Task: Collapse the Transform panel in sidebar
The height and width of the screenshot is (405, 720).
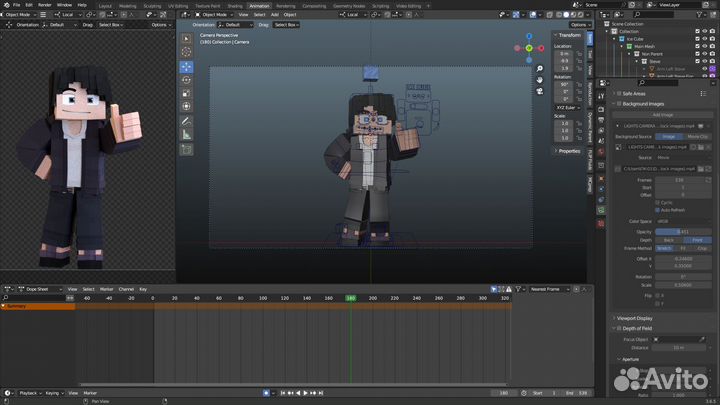Action: tap(555, 35)
